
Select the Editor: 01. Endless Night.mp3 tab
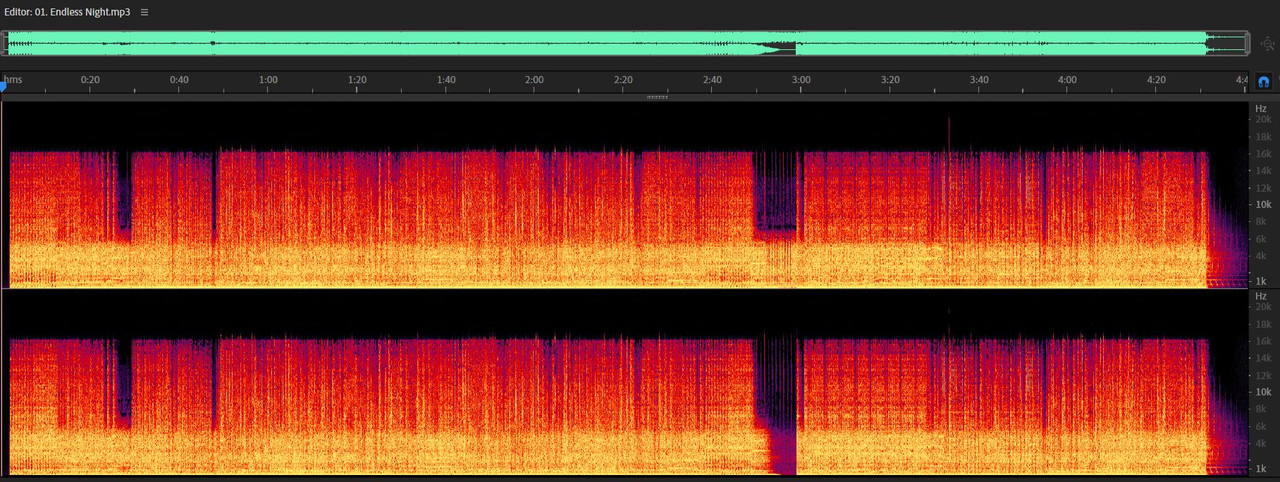[x=67, y=12]
